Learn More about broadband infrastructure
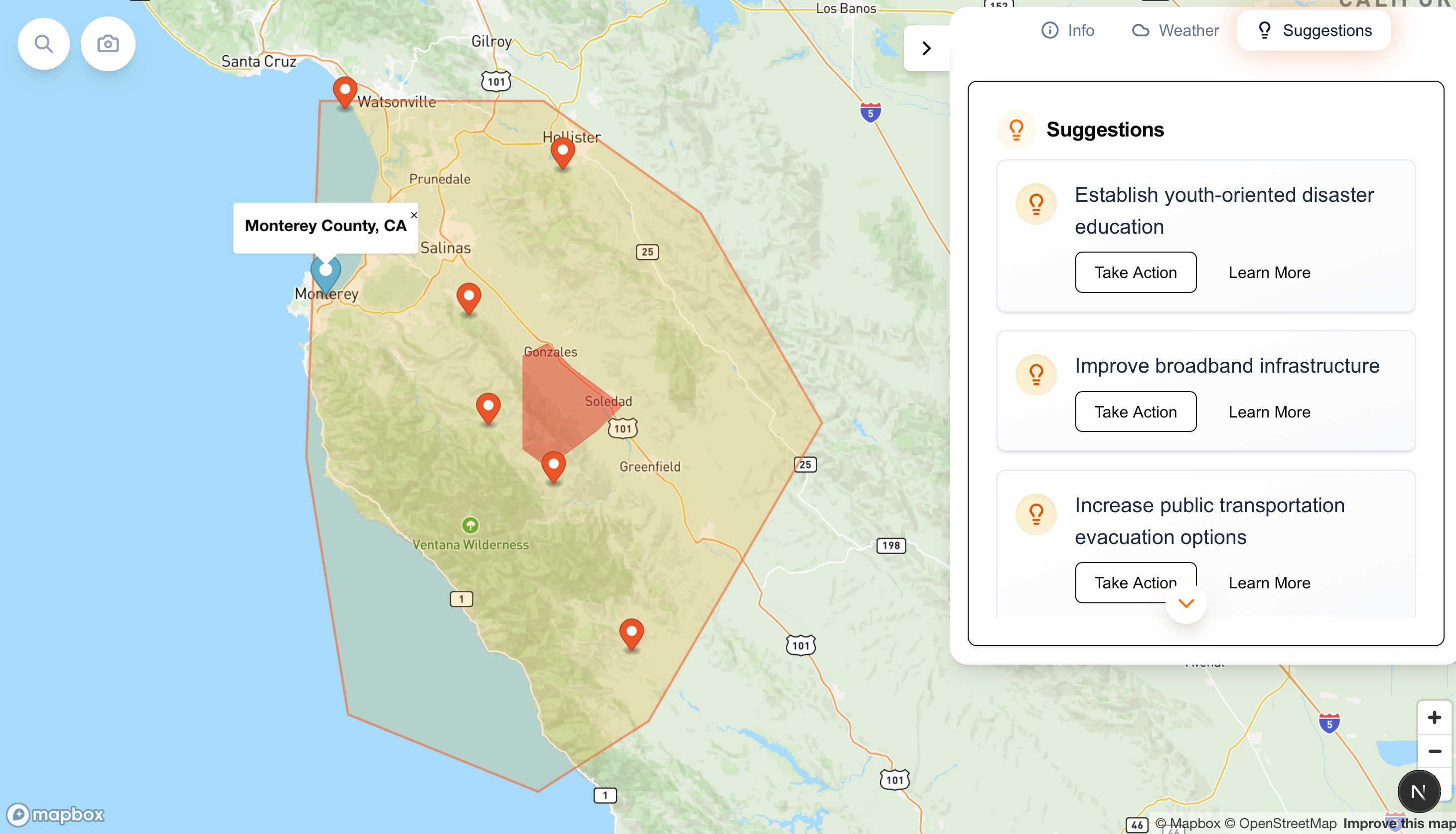Image resolution: width=1456 pixels, height=834 pixels. click(1269, 412)
